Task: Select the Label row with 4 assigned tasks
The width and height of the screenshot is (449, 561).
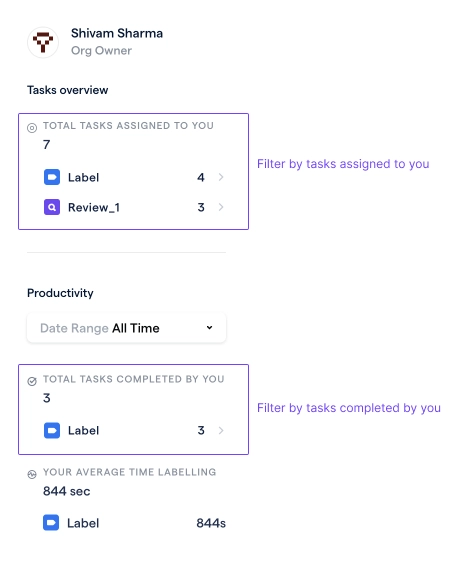Action: tap(134, 177)
